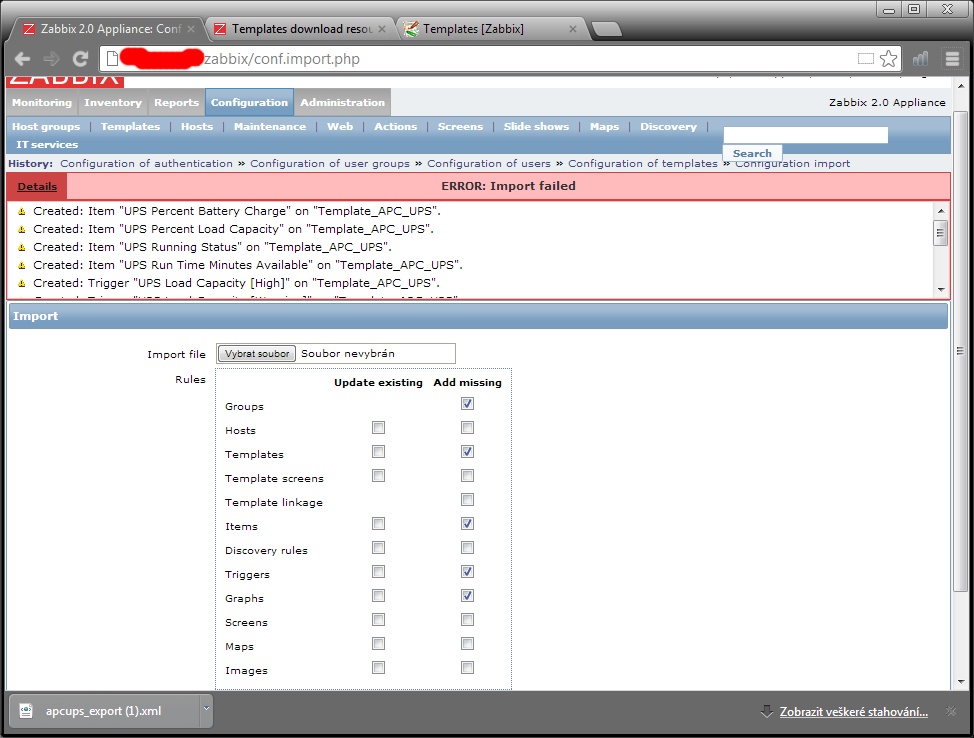Open the Administration menu tab

click(342, 102)
